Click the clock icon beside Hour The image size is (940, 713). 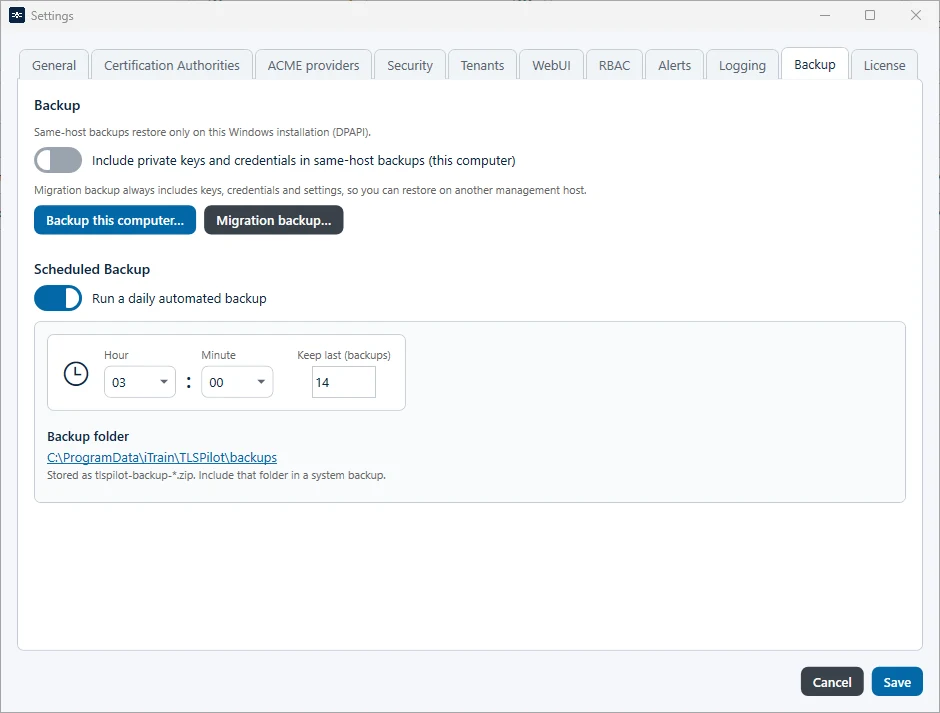pos(76,374)
